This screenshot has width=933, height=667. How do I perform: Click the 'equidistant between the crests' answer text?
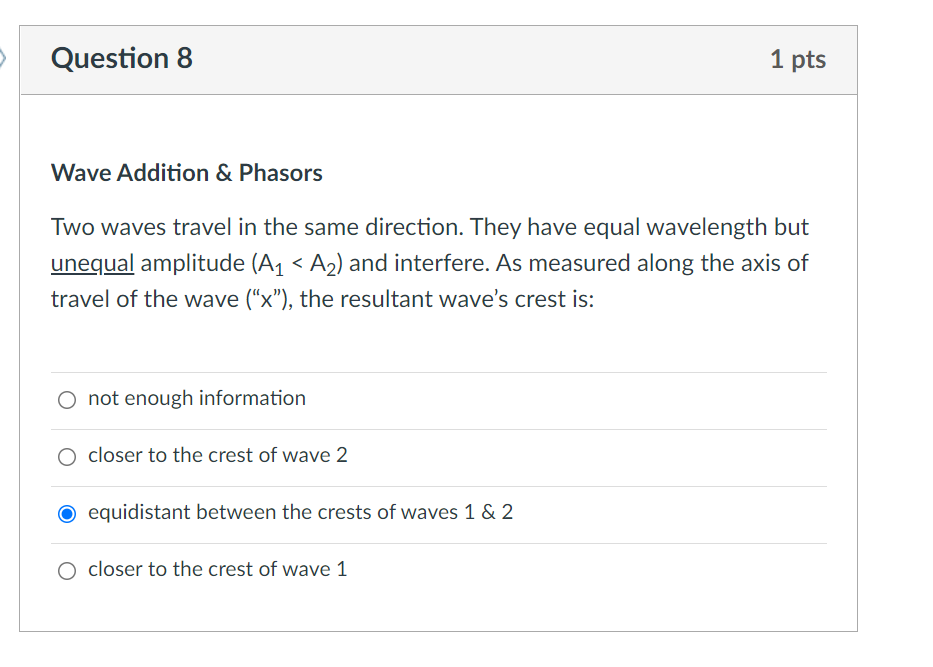pos(300,512)
